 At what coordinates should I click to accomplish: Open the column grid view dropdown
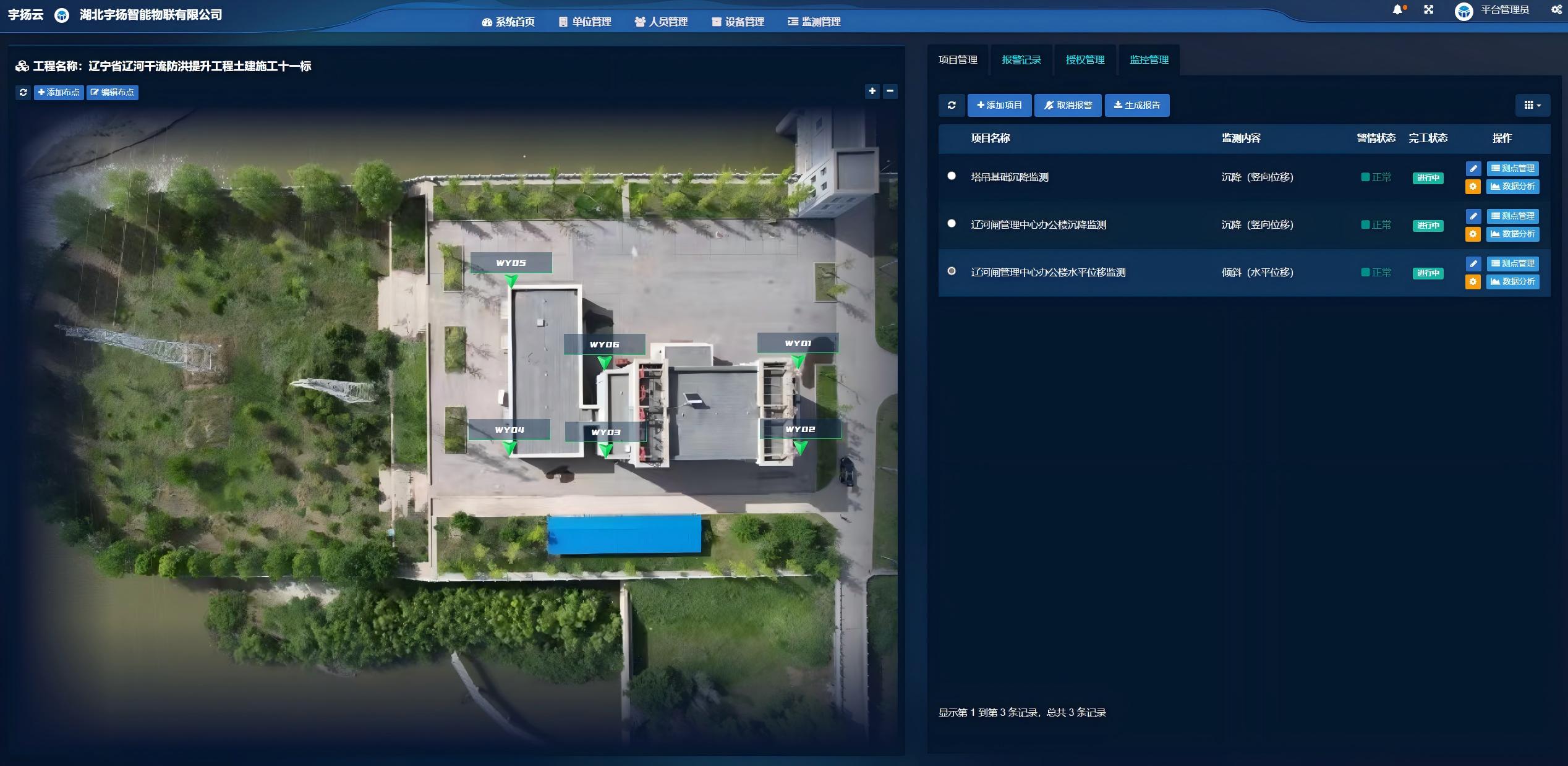point(1532,105)
